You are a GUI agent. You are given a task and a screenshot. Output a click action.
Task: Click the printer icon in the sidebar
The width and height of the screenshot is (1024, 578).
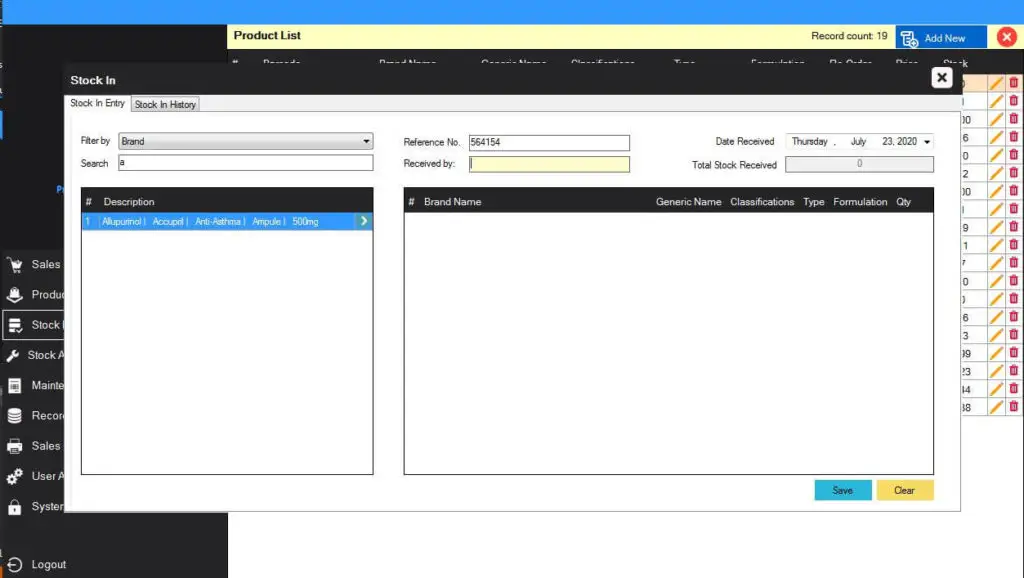click(x=15, y=446)
